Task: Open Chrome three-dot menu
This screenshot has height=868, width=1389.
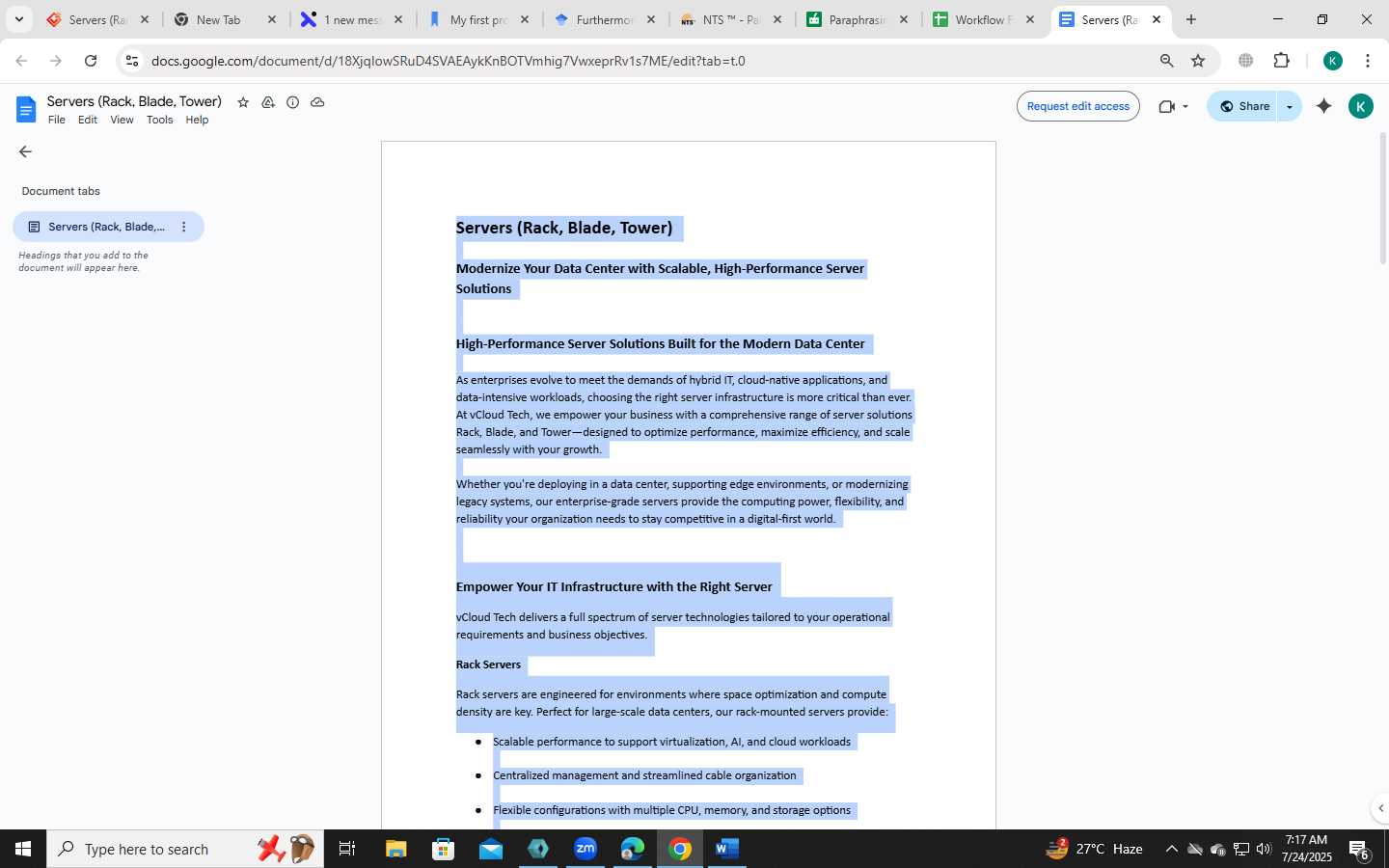Action: (x=1368, y=61)
